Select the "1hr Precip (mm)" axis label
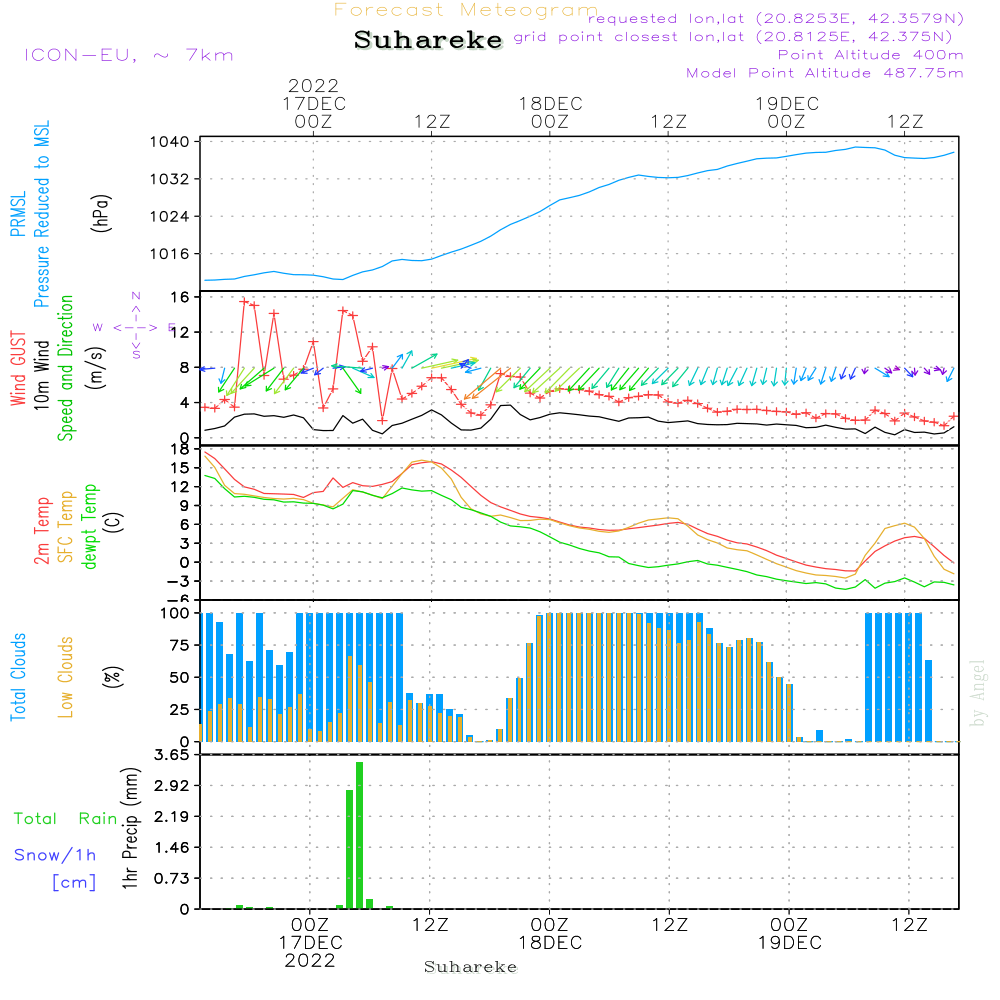Image resolution: width=1000 pixels, height=1000 pixels. pyautogui.click(x=130, y=828)
